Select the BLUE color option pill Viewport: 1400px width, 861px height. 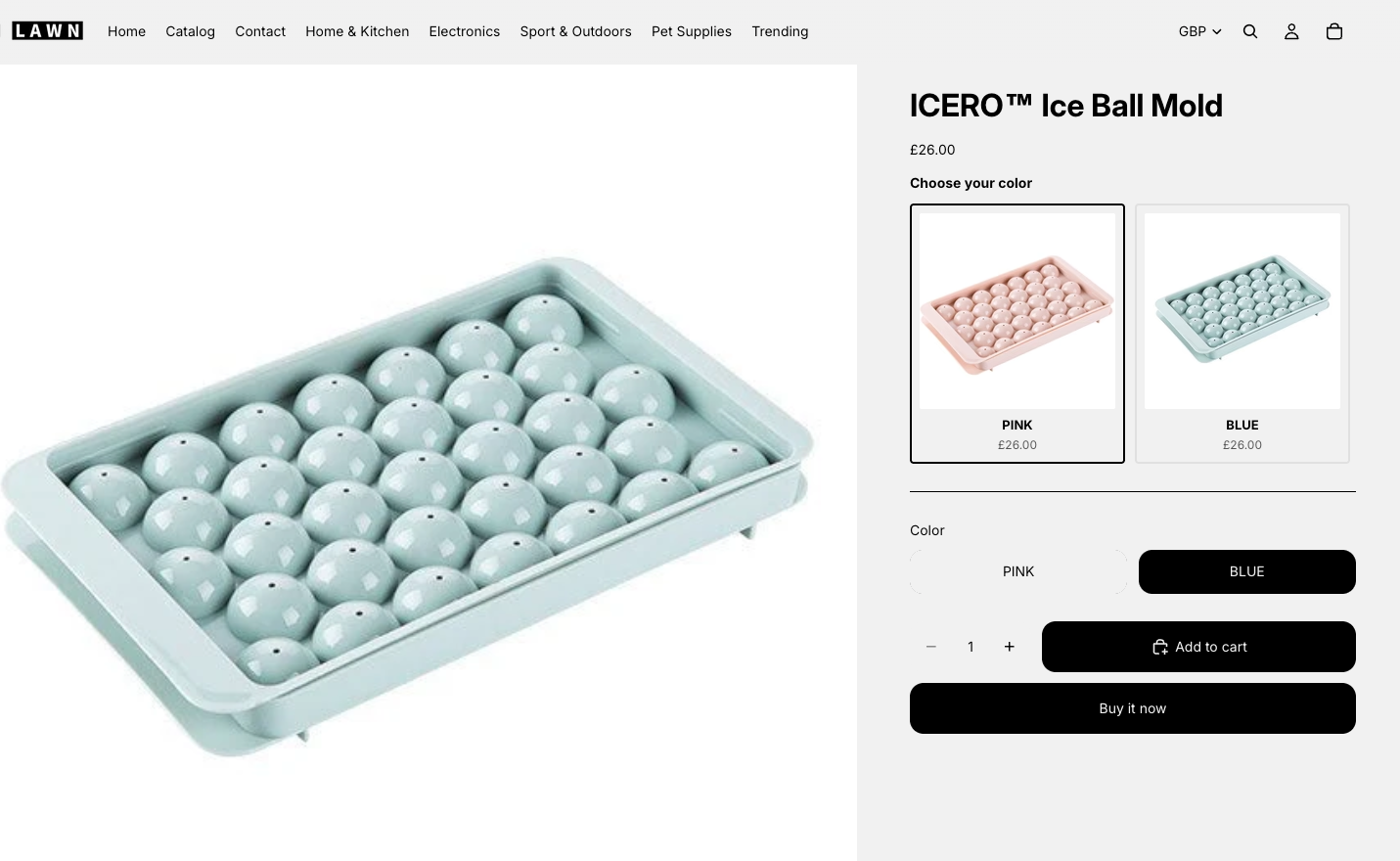1247,571
